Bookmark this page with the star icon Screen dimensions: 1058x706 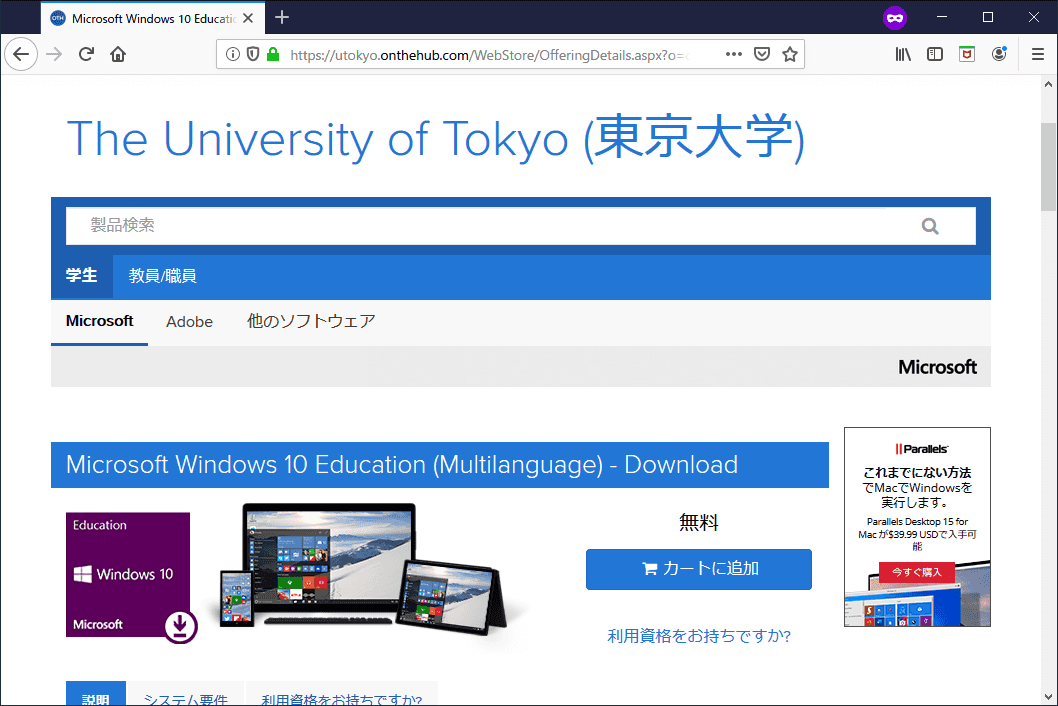tap(790, 54)
